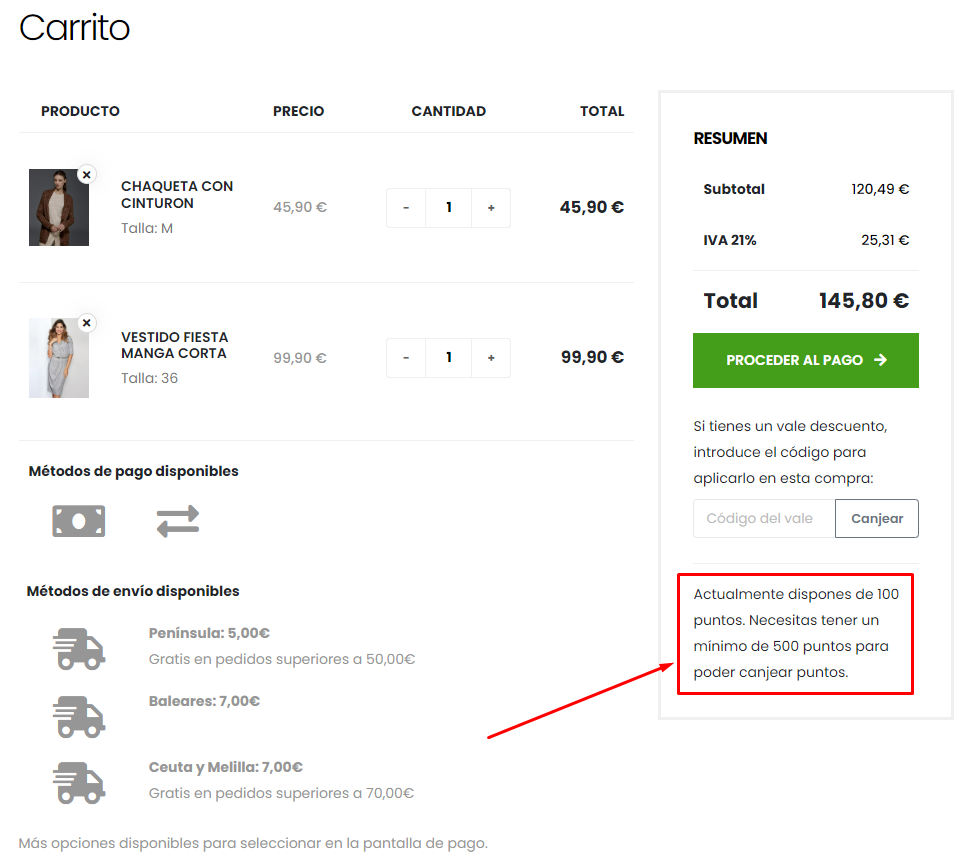
Task: Select quantity field for Chaqueta con Cinturon
Action: [448, 208]
